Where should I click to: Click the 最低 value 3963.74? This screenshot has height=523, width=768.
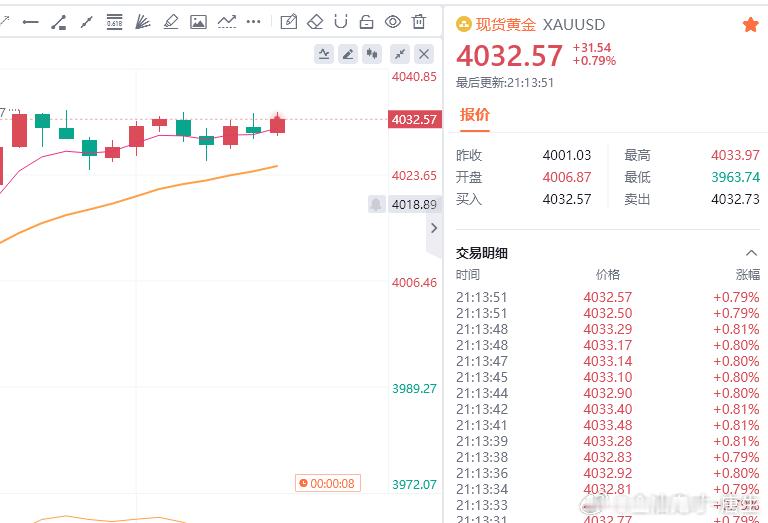[x=735, y=177]
